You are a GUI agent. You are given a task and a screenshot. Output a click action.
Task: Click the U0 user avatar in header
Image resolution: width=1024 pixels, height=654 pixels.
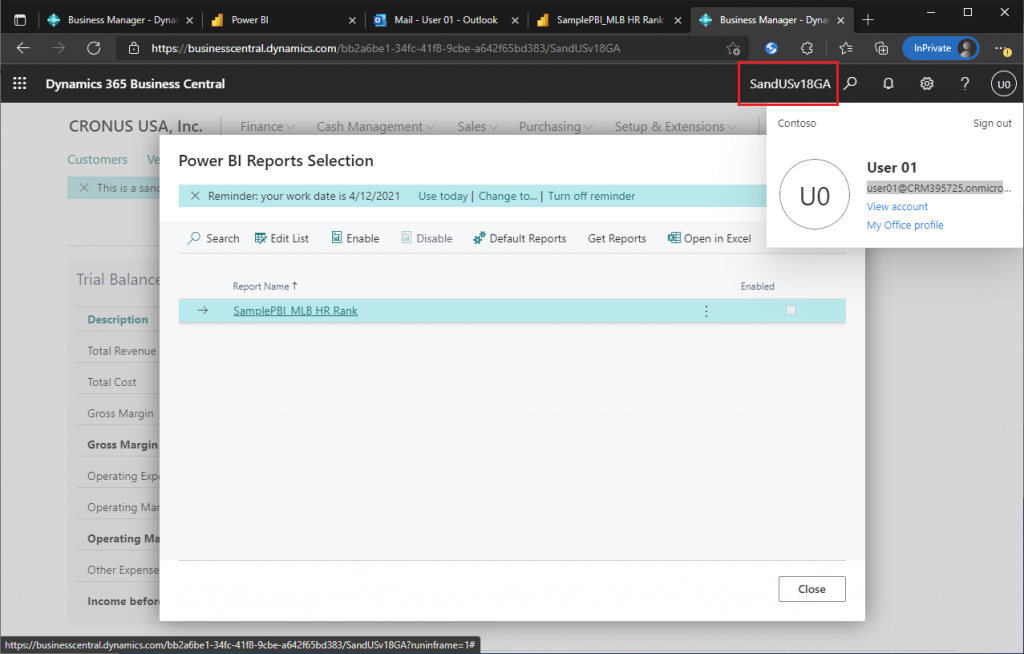1004,84
